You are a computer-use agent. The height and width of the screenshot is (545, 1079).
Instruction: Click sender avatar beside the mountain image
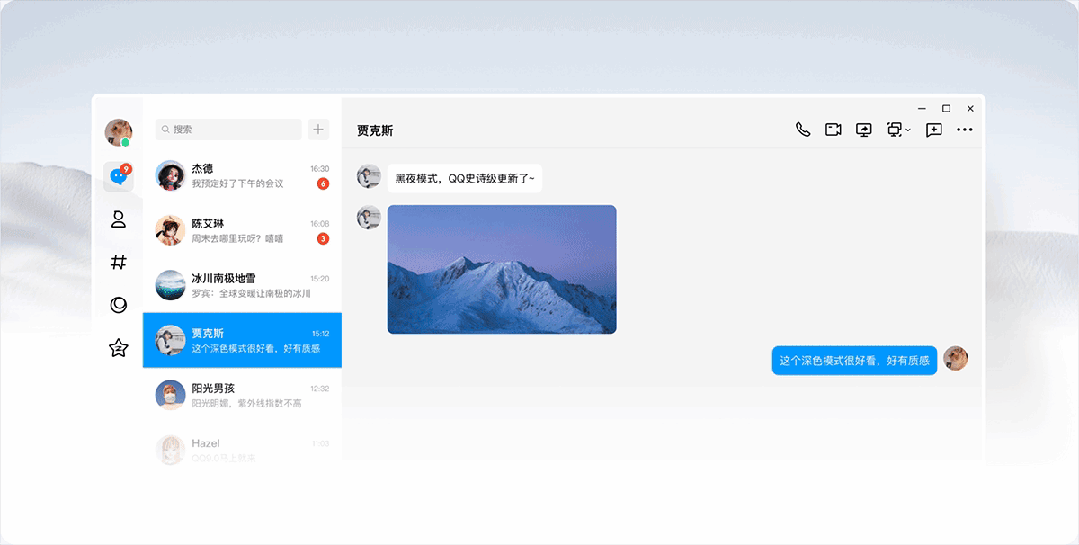[x=369, y=217]
